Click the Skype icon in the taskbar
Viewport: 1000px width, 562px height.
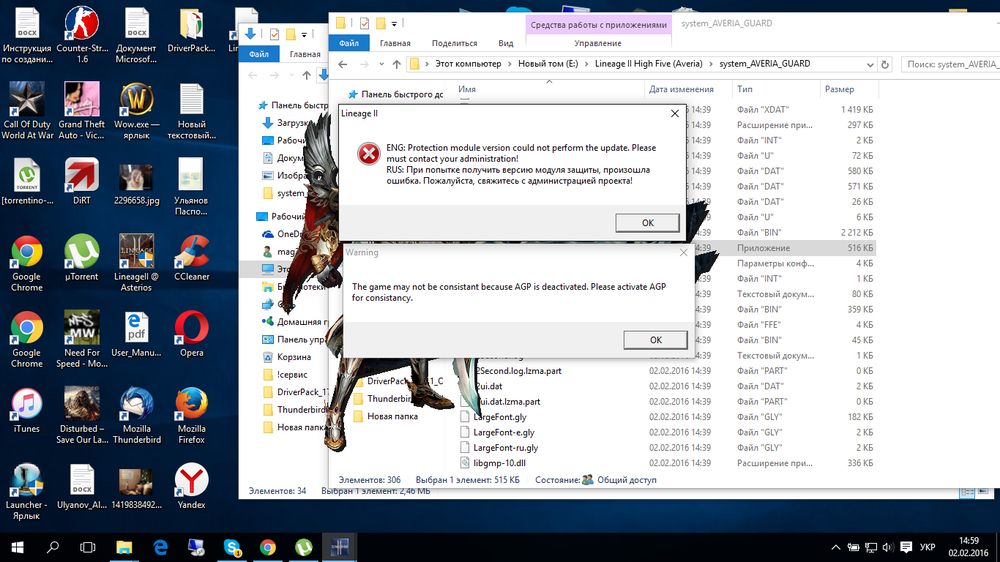pos(232,547)
